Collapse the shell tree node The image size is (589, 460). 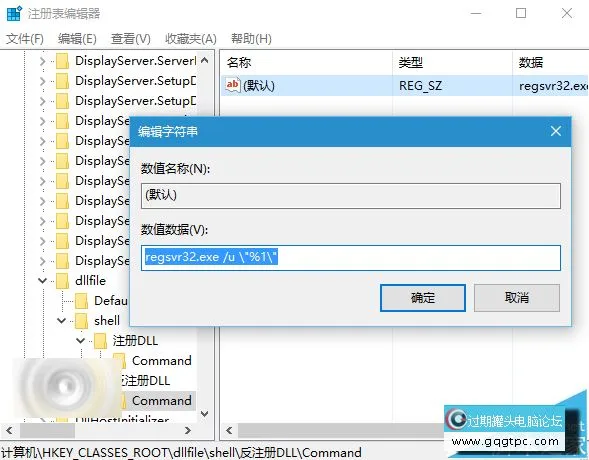click(x=61, y=320)
